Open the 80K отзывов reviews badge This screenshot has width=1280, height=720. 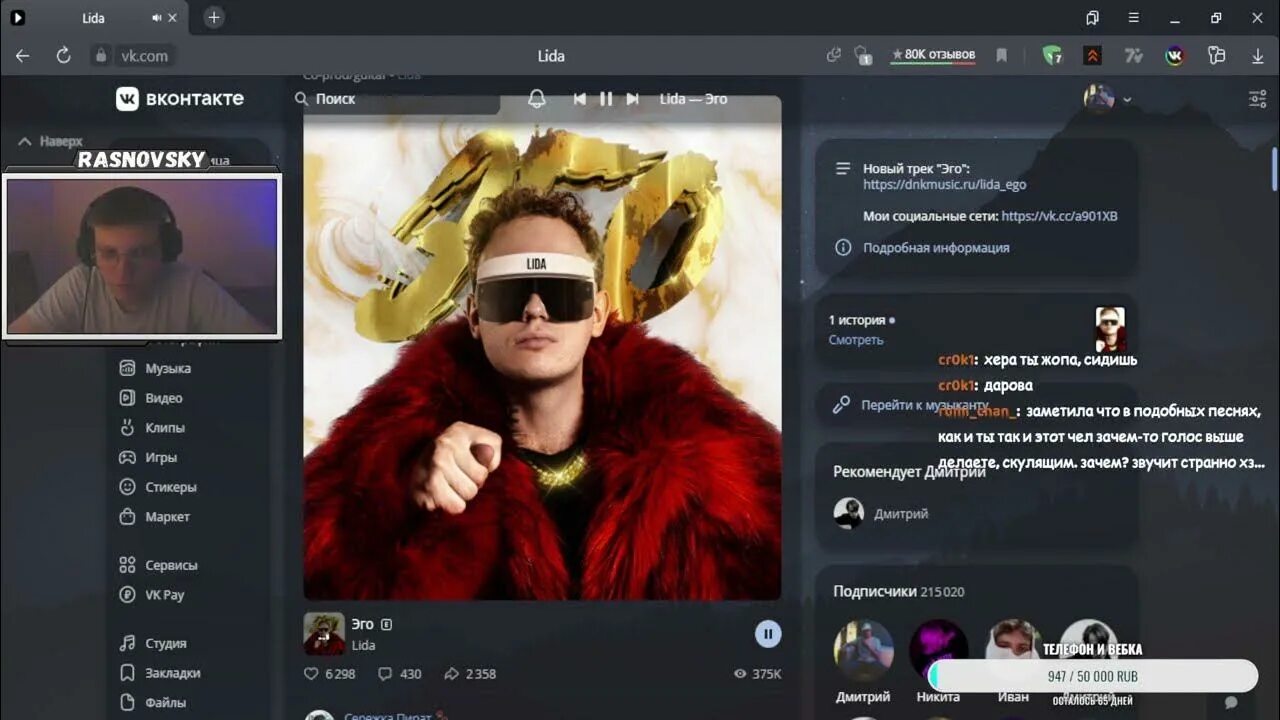coord(933,55)
